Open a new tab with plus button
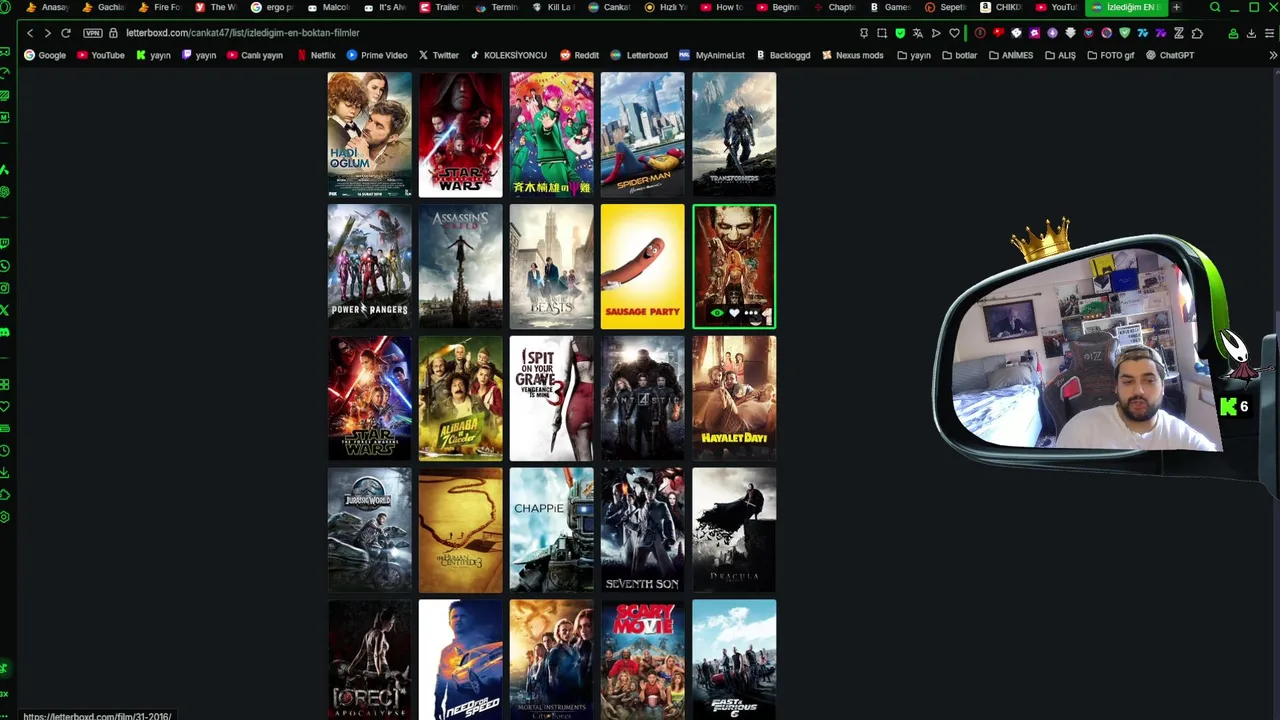This screenshot has width=1280, height=720. (1176, 7)
